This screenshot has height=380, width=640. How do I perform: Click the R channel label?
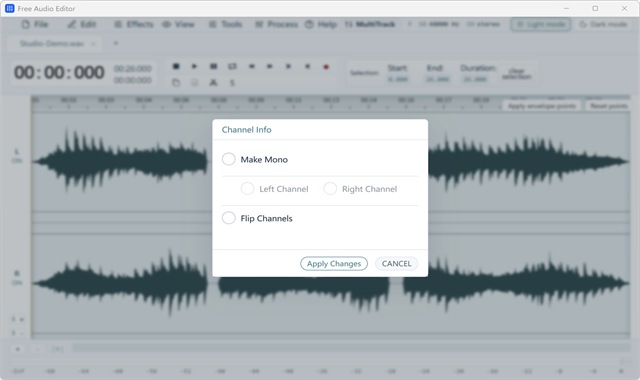click(x=17, y=273)
